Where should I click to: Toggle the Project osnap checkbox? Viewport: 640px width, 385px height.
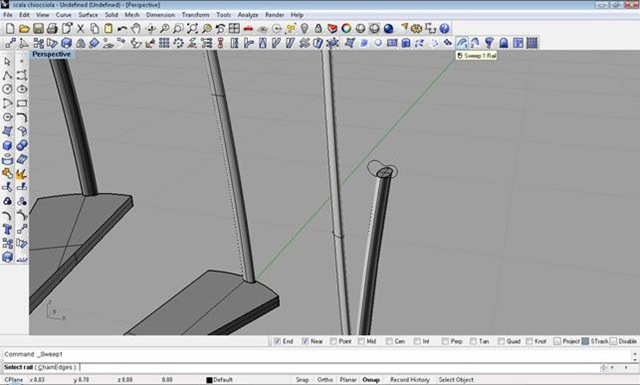coord(557,341)
